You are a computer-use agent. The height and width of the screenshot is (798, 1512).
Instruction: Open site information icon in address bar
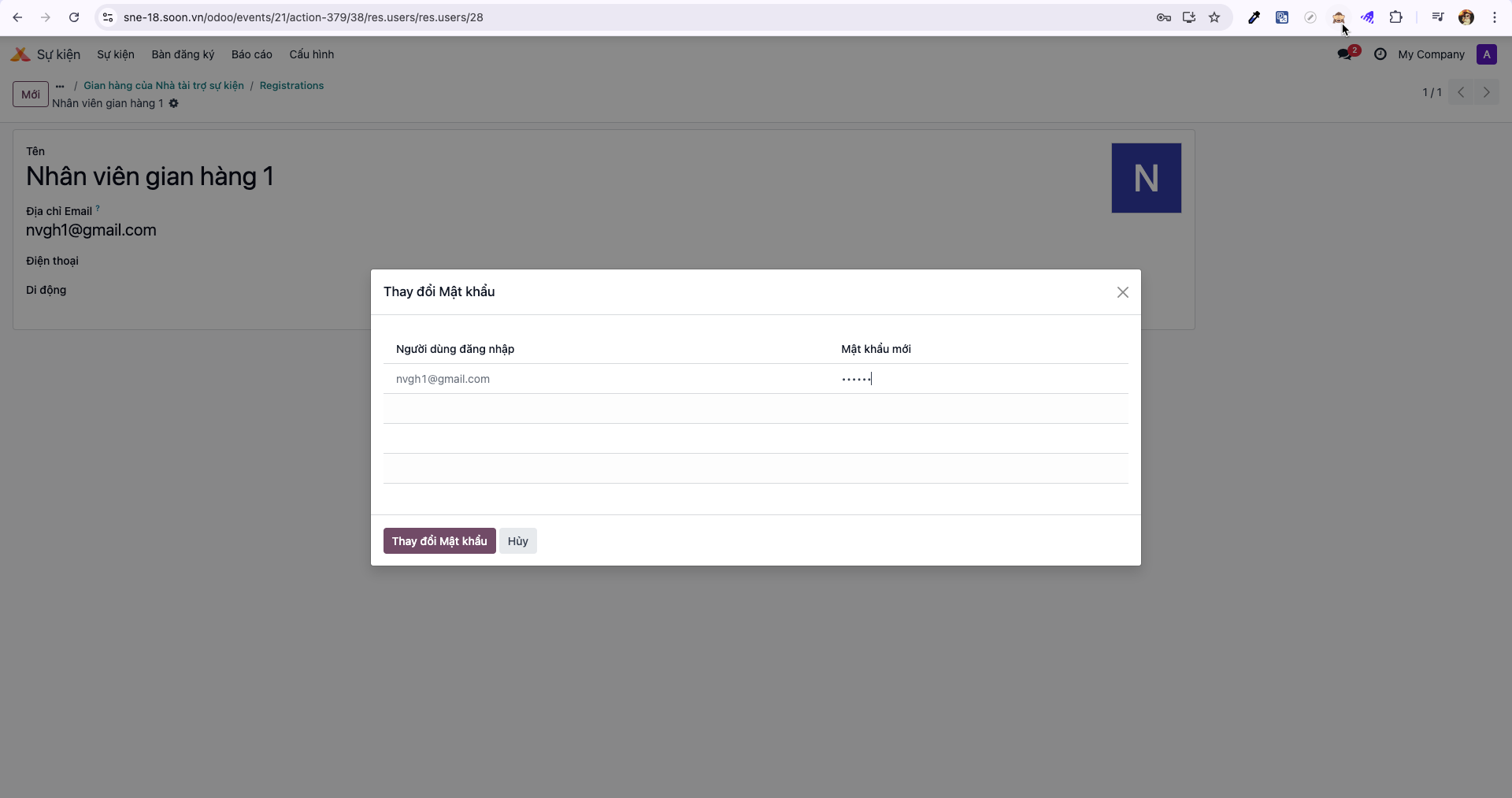(108, 17)
